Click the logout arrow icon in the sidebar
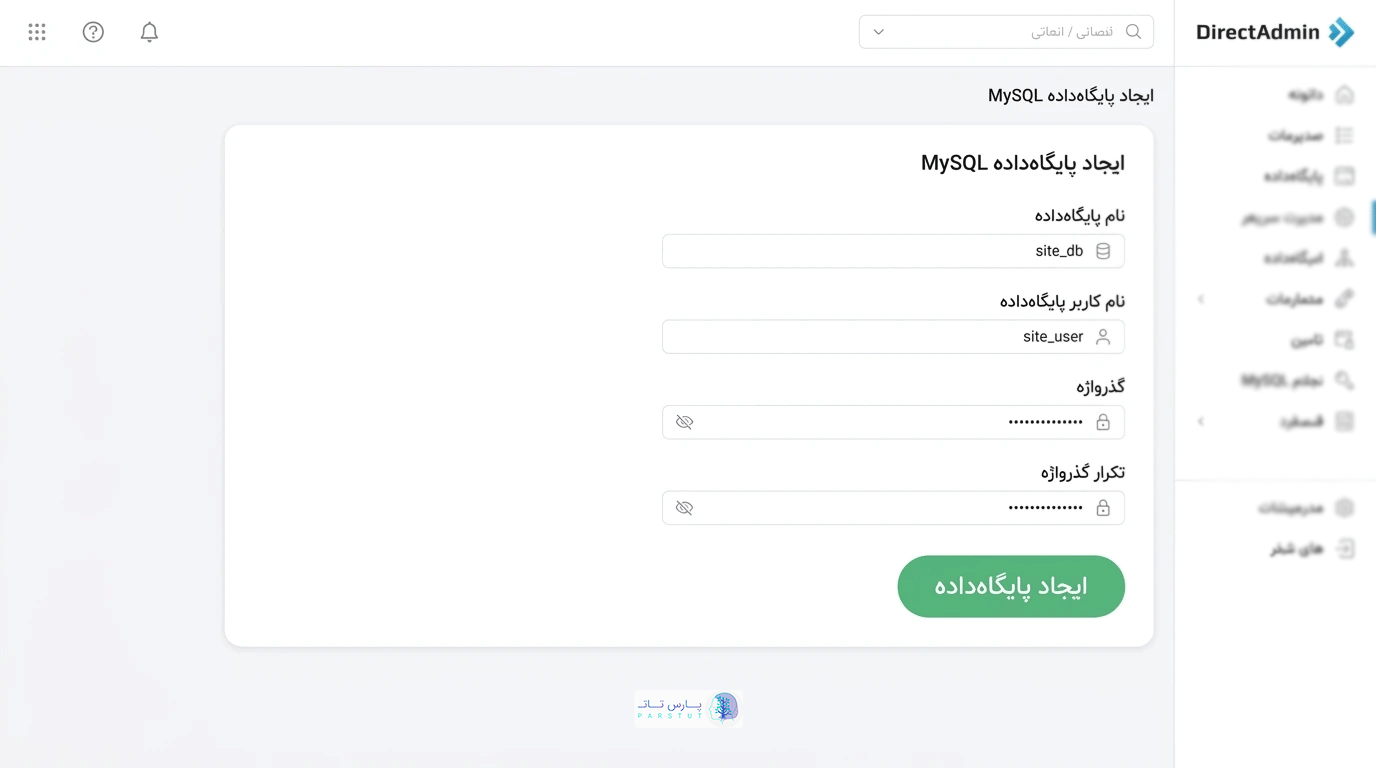Screen dimensions: 1376x768 tap(1346, 549)
